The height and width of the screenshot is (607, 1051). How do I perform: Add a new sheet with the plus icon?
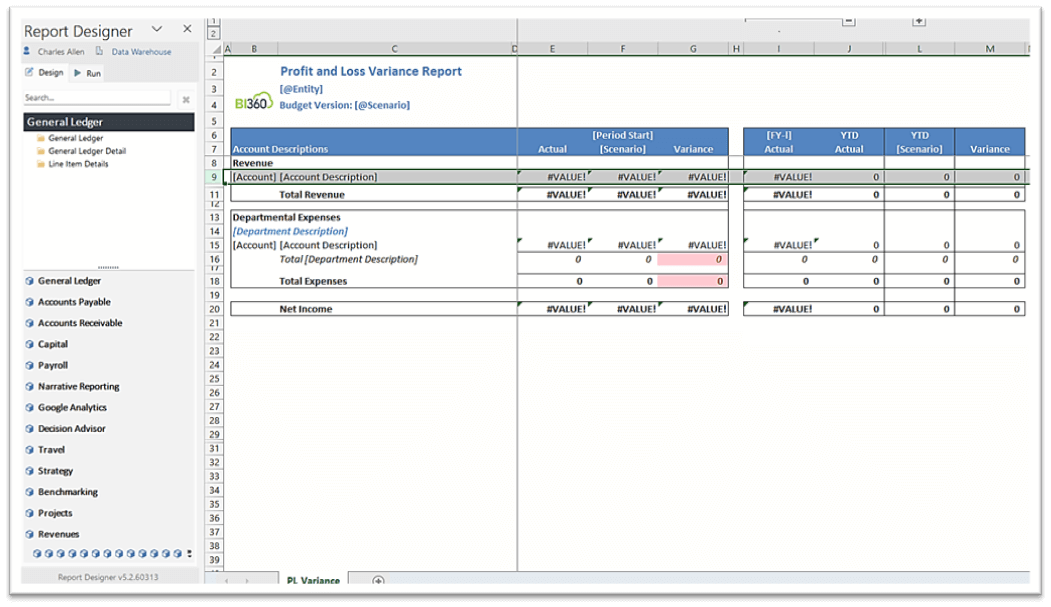pos(378,581)
